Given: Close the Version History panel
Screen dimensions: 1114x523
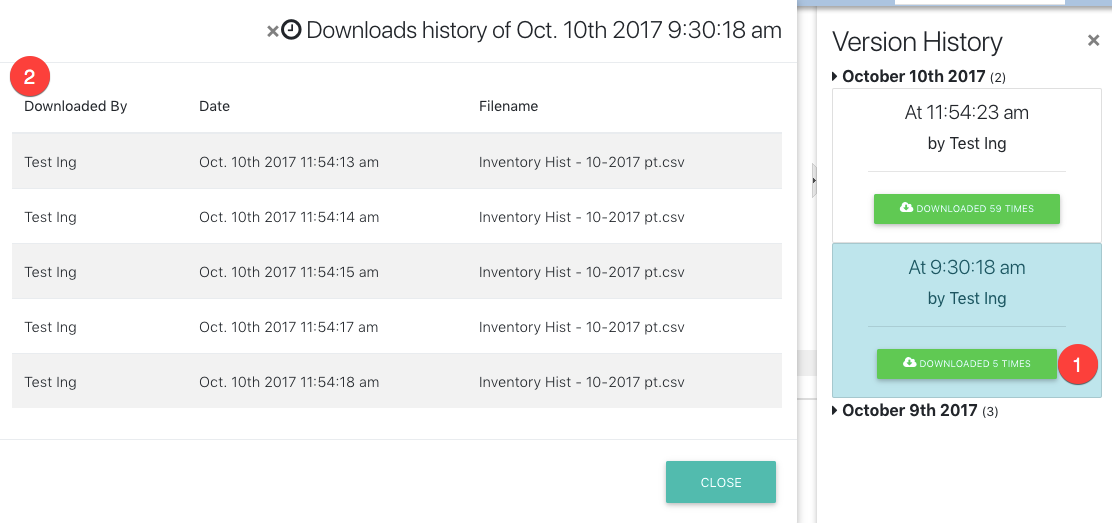Looking at the screenshot, I should point(1093,41).
